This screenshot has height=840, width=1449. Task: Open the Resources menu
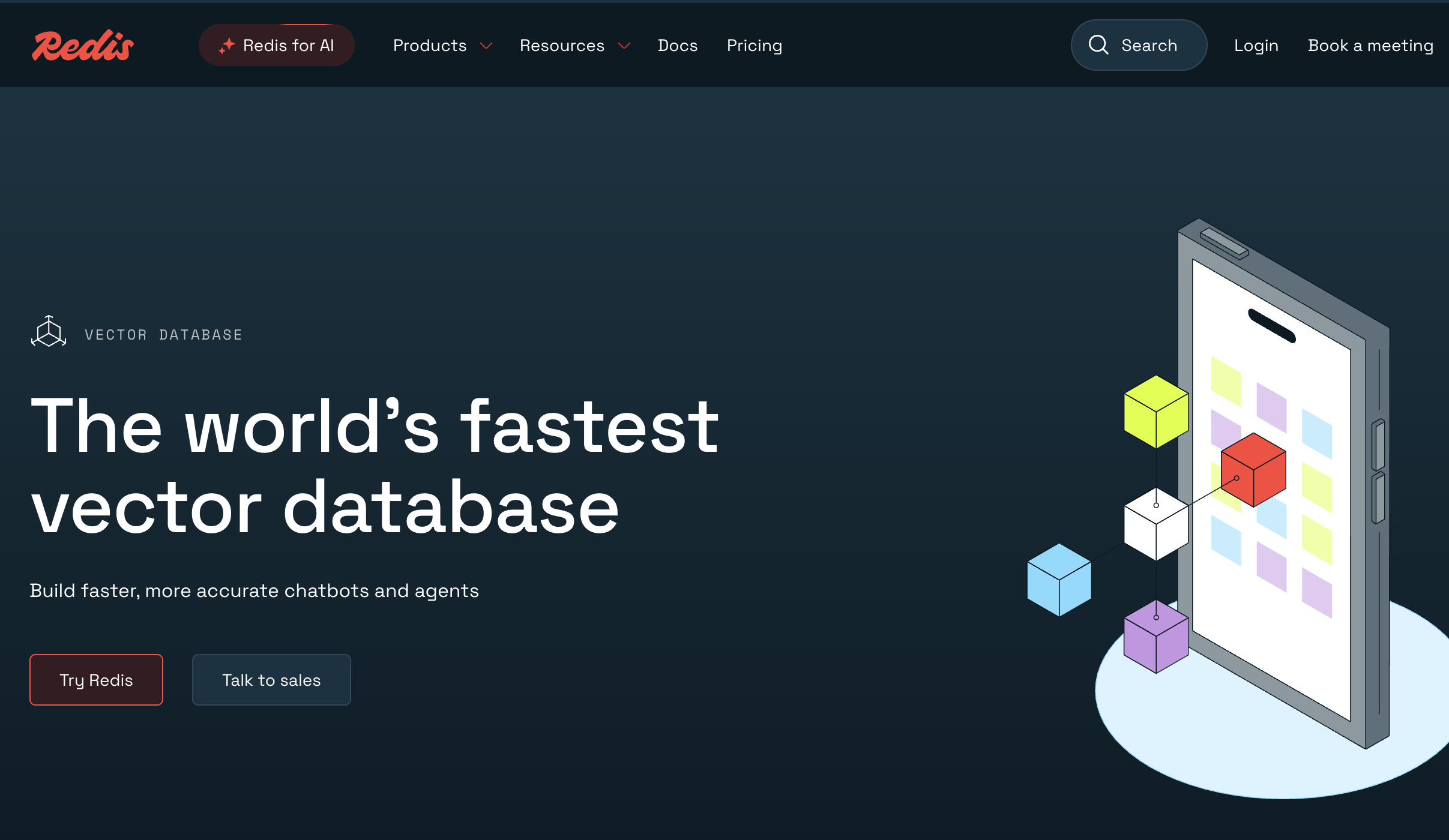click(x=562, y=46)
